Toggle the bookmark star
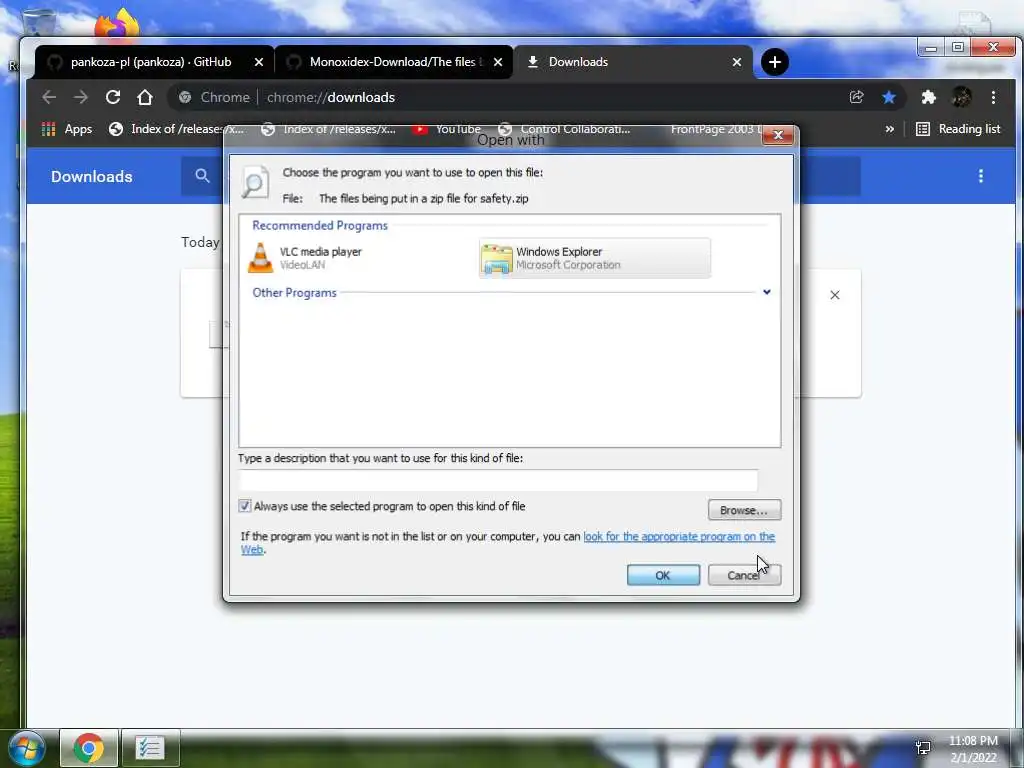The height and width of the screenshot is (768, 1024). tap(889, 97)
